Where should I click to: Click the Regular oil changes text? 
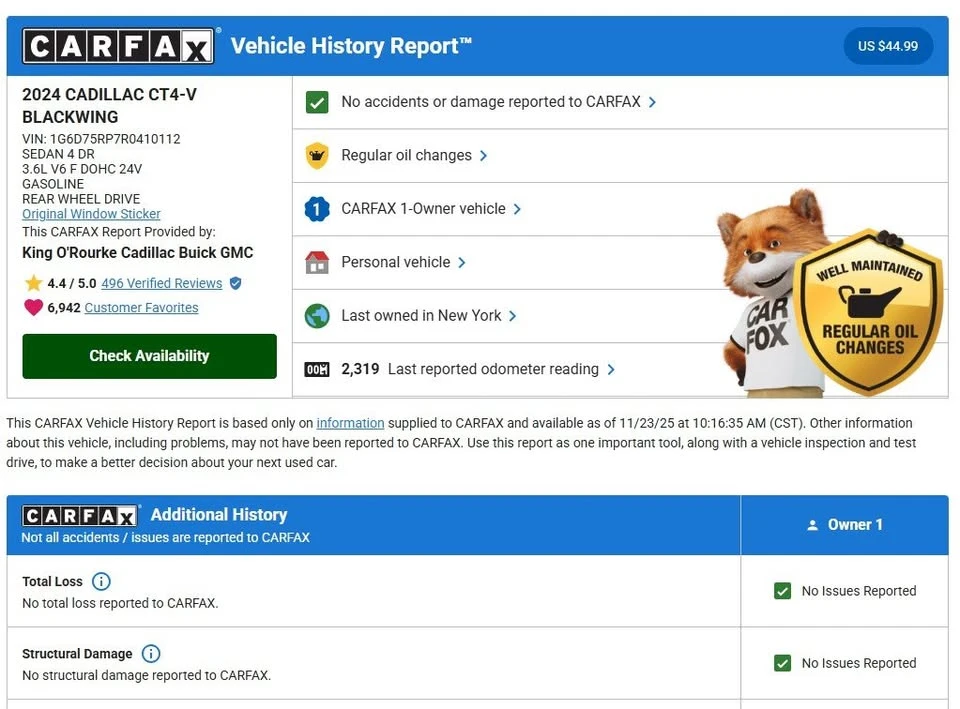pyautogui.click(x=407, y=156)
